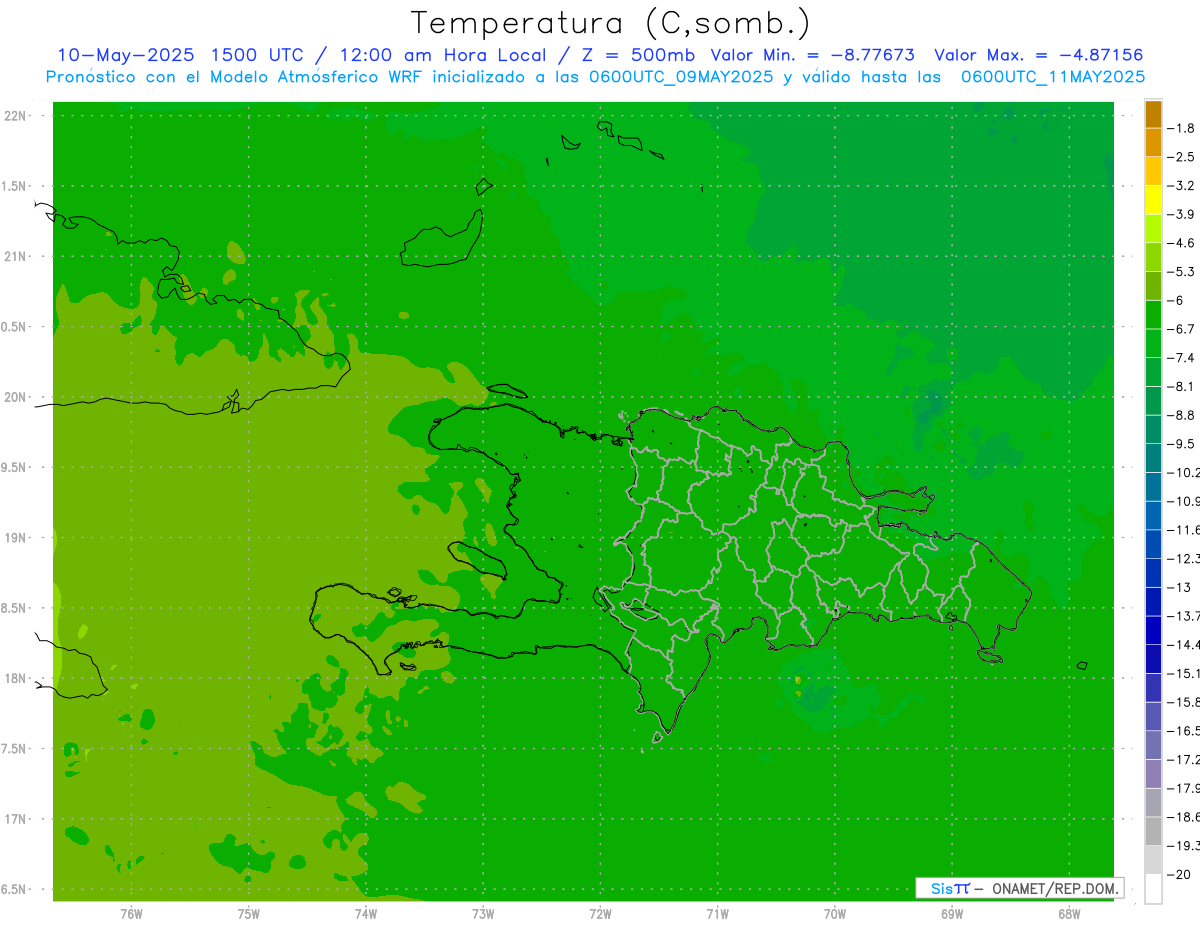Click the "-8.1" colorbar label
Image resolution: width=1200 pixels, height=927 pixels.
click(1181, 386)
